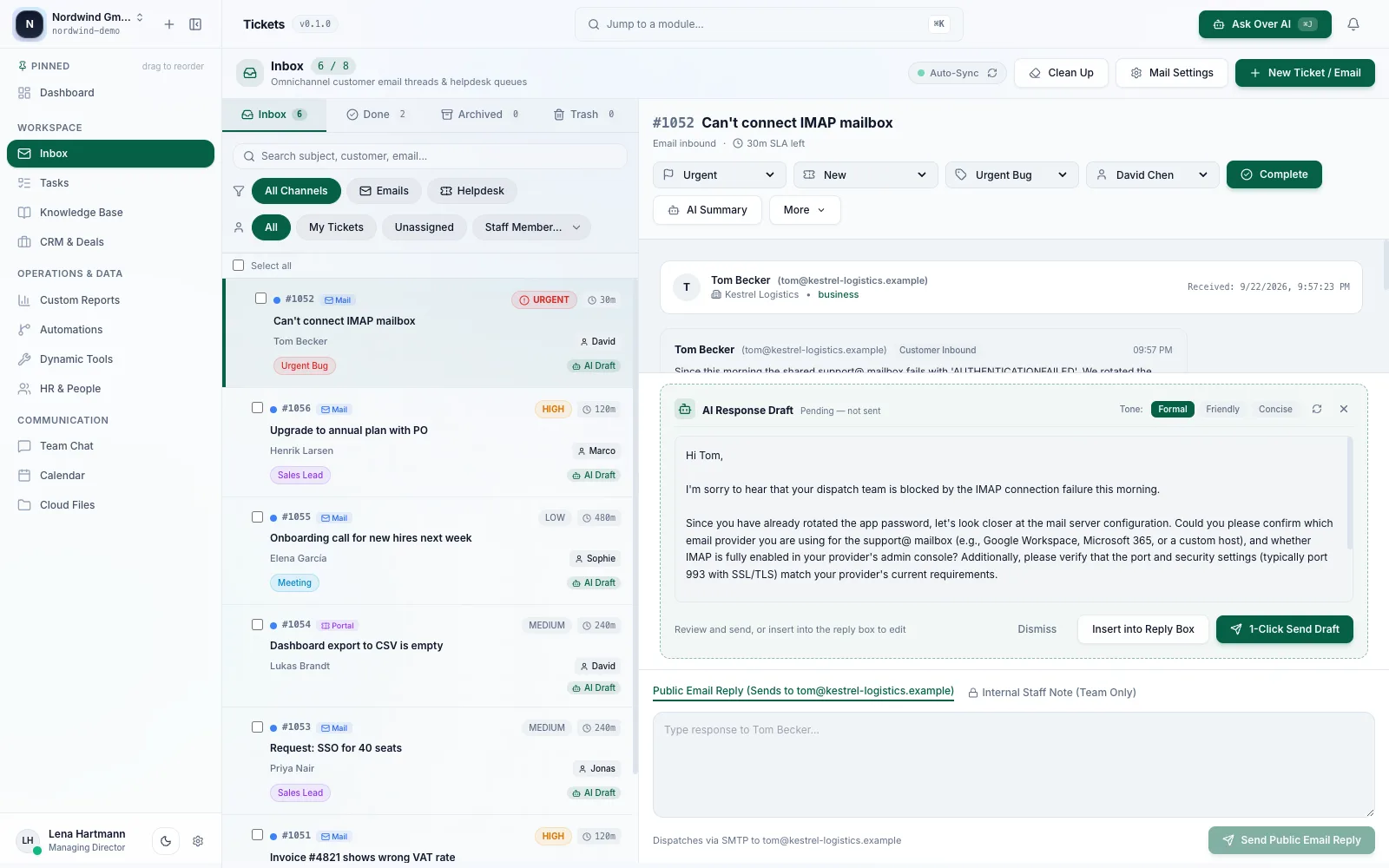Open the notifications bell

click(1353, 24)
